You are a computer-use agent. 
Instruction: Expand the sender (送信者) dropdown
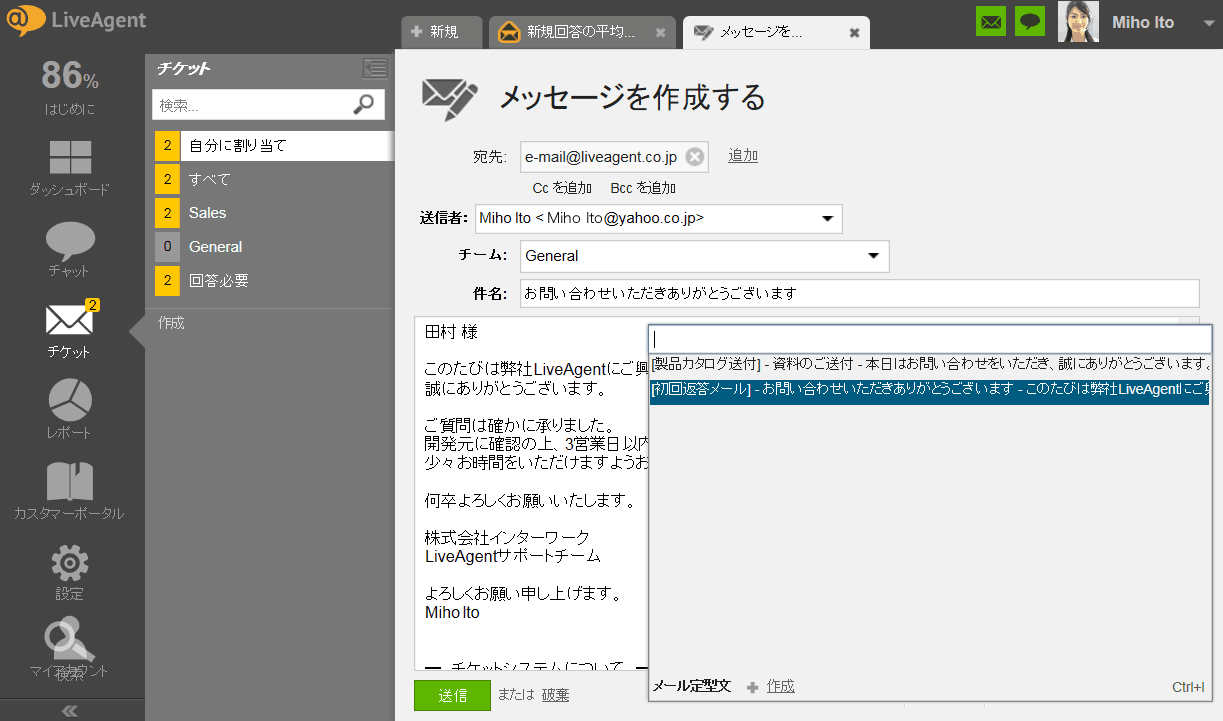pos(827,219)
